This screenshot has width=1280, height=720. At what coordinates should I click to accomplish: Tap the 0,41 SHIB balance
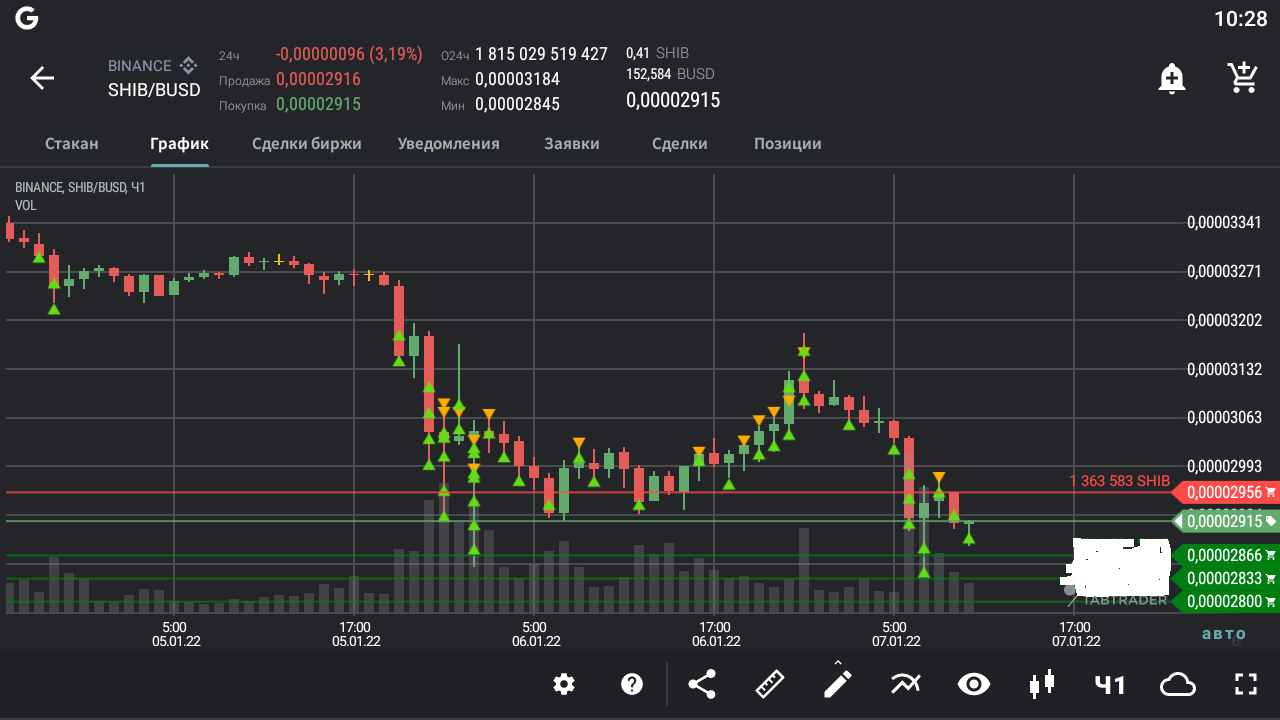pos(657,53)
